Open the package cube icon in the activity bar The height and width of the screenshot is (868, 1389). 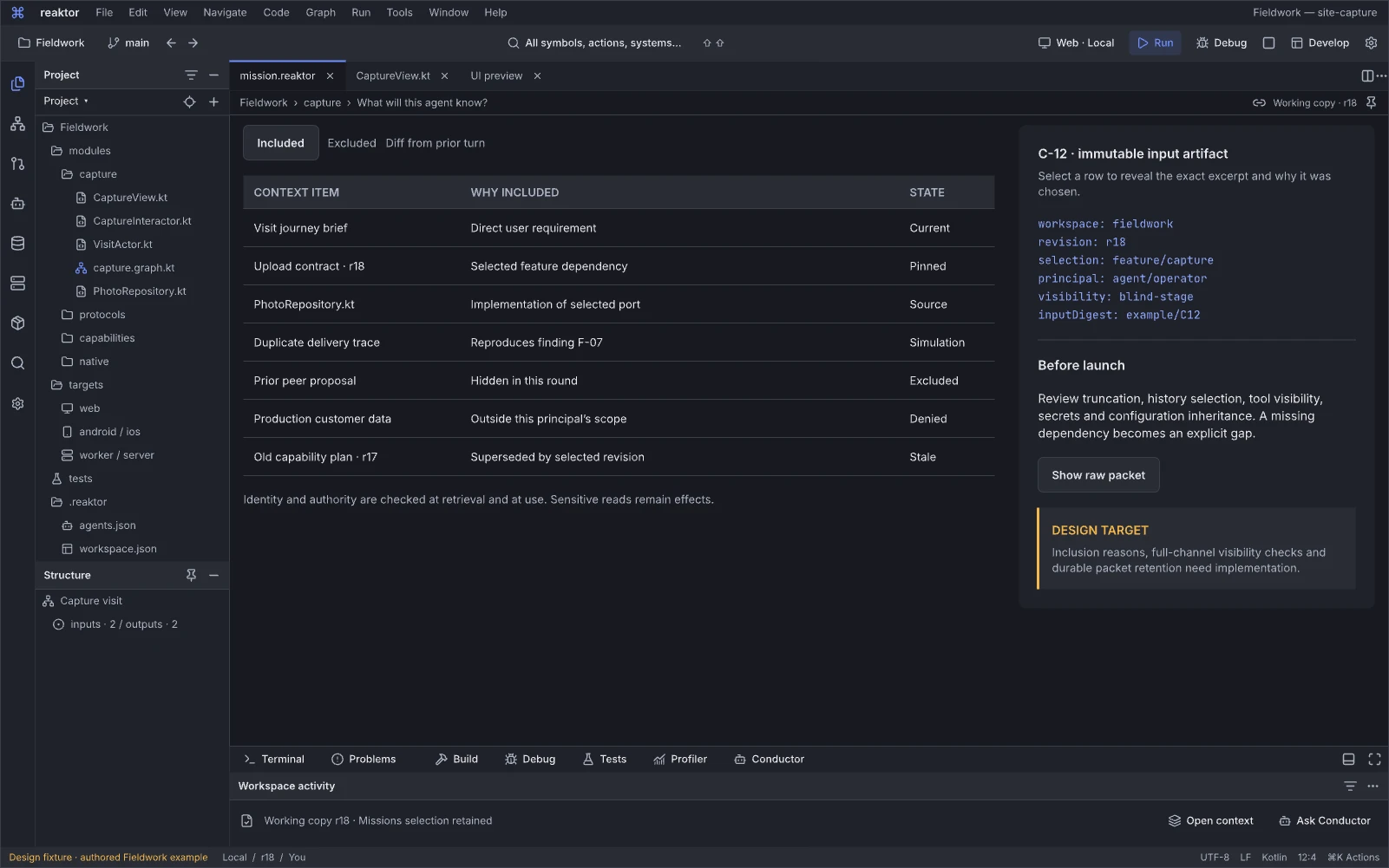pyautogui.click(x=17, y=323)
